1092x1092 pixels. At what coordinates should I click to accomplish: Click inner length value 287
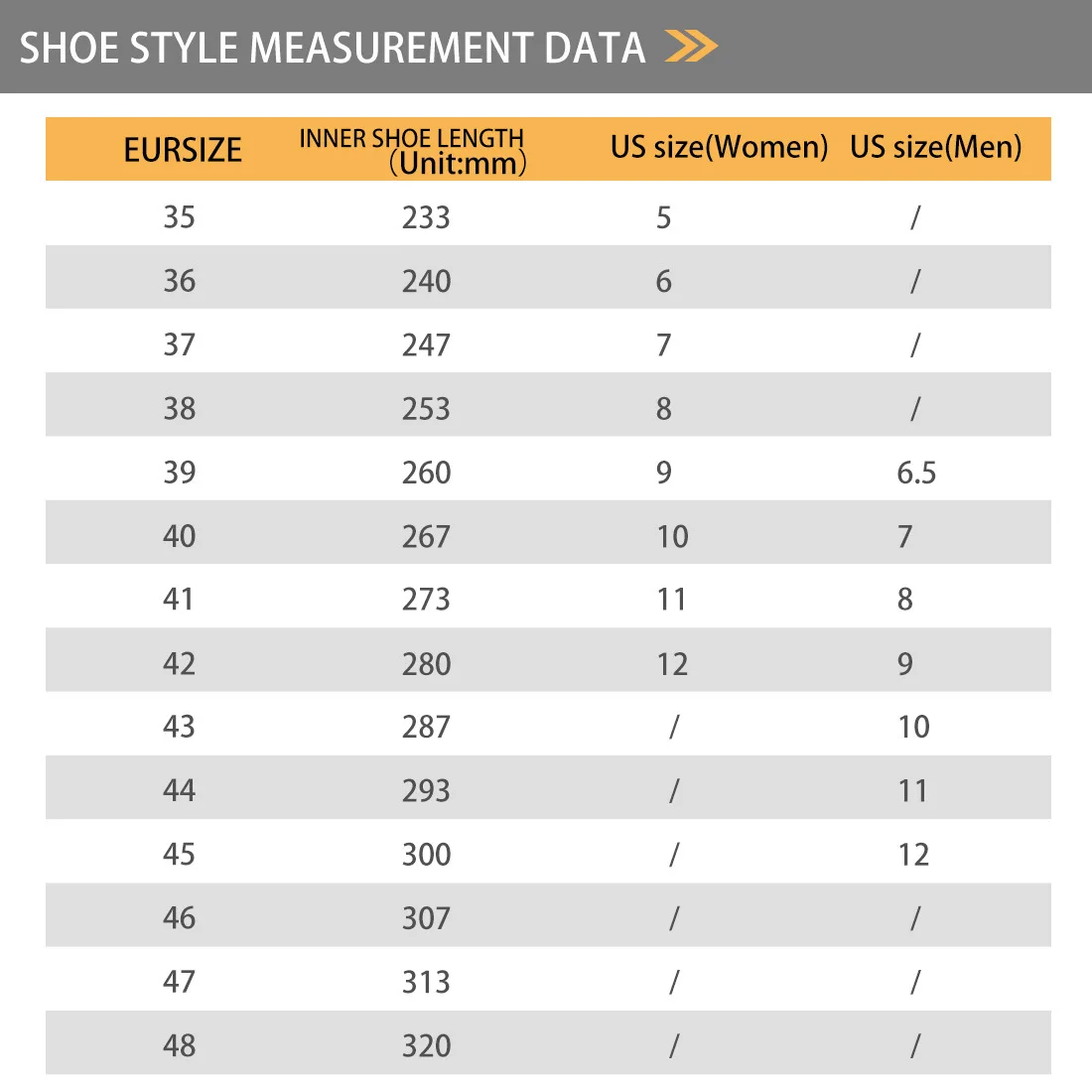tap(426, 727)
